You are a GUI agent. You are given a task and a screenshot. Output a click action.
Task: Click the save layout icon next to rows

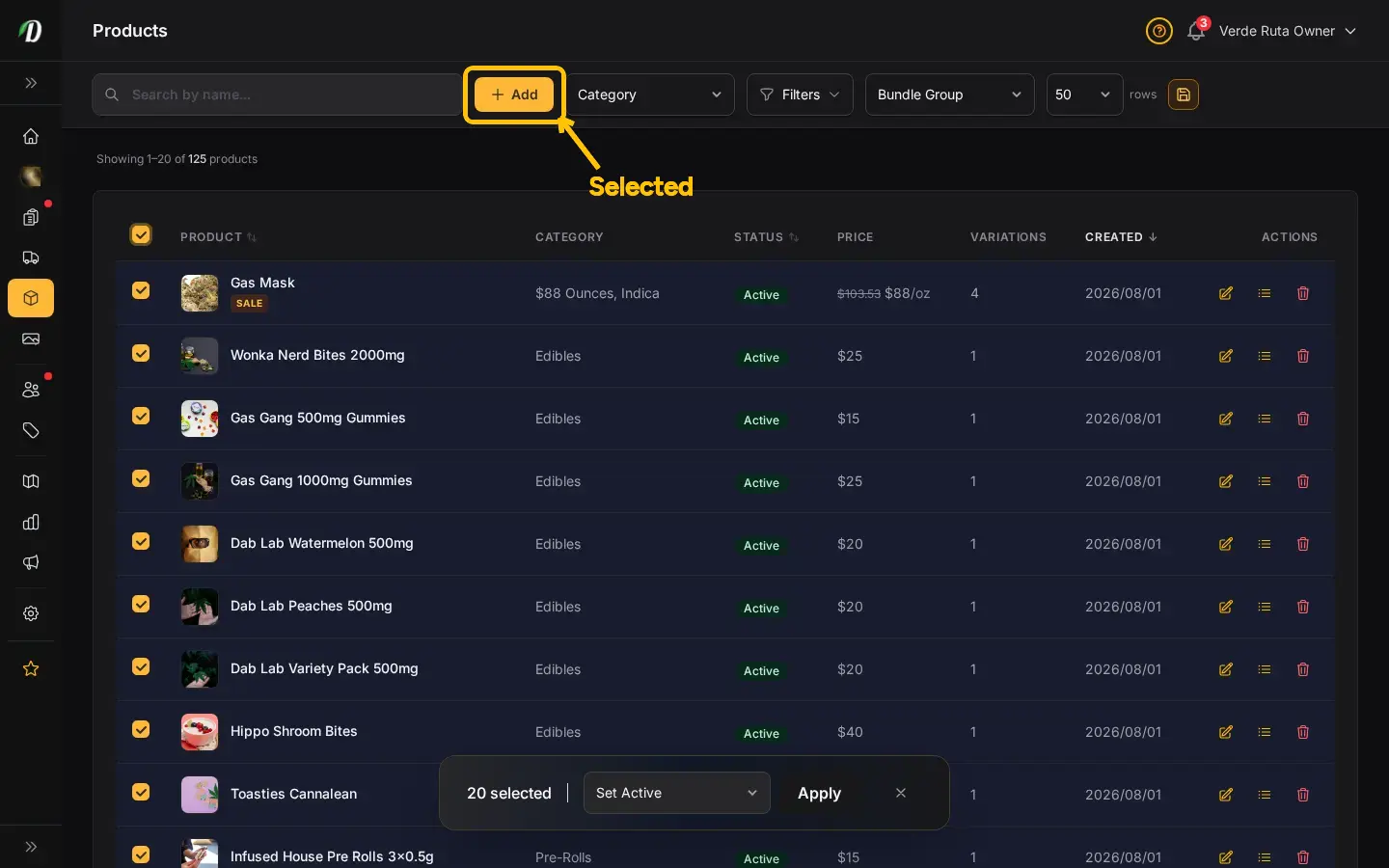pyautogui.click(x=1184, y=95)
